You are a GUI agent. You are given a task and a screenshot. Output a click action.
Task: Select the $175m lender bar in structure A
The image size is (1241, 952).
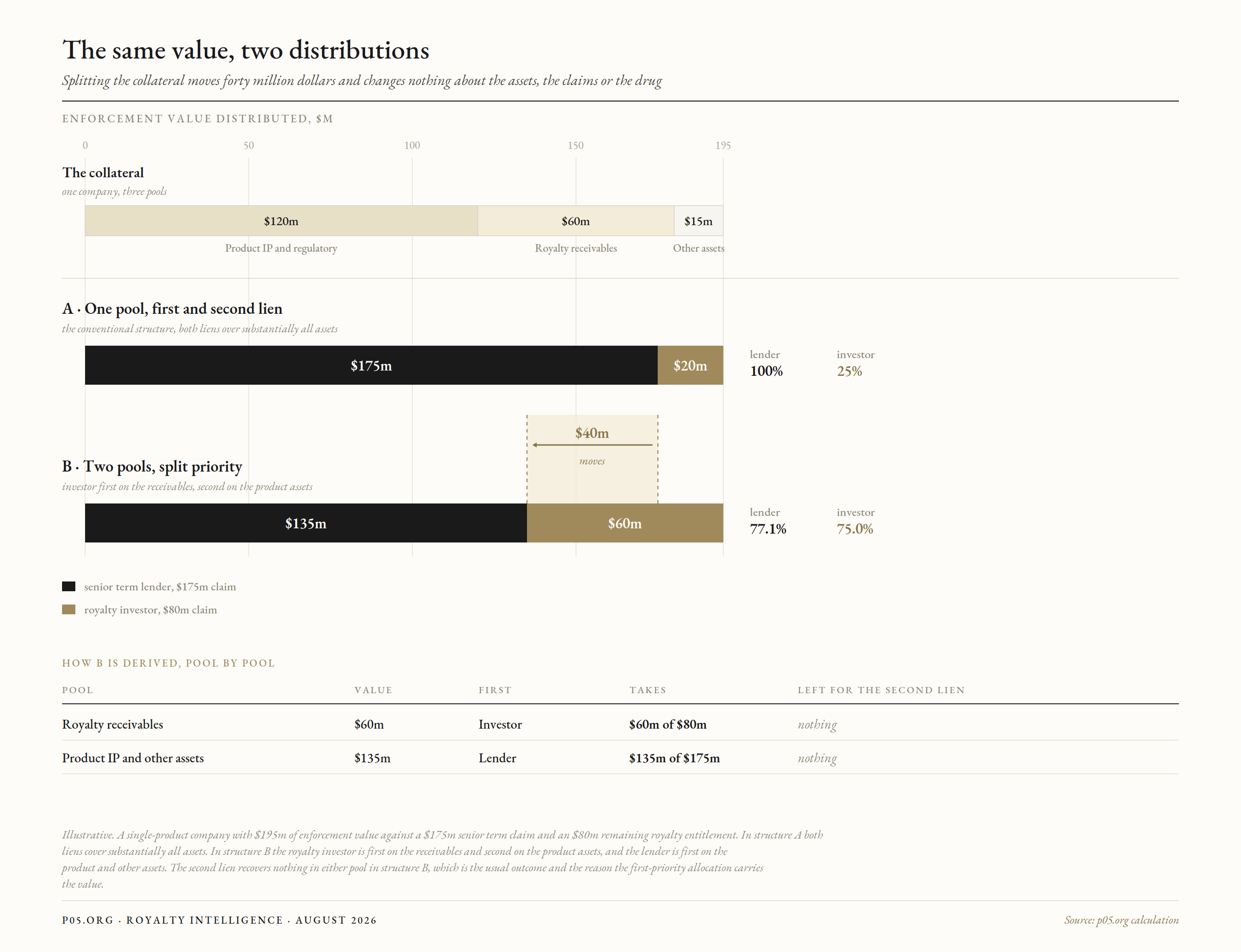coord(371,366)
